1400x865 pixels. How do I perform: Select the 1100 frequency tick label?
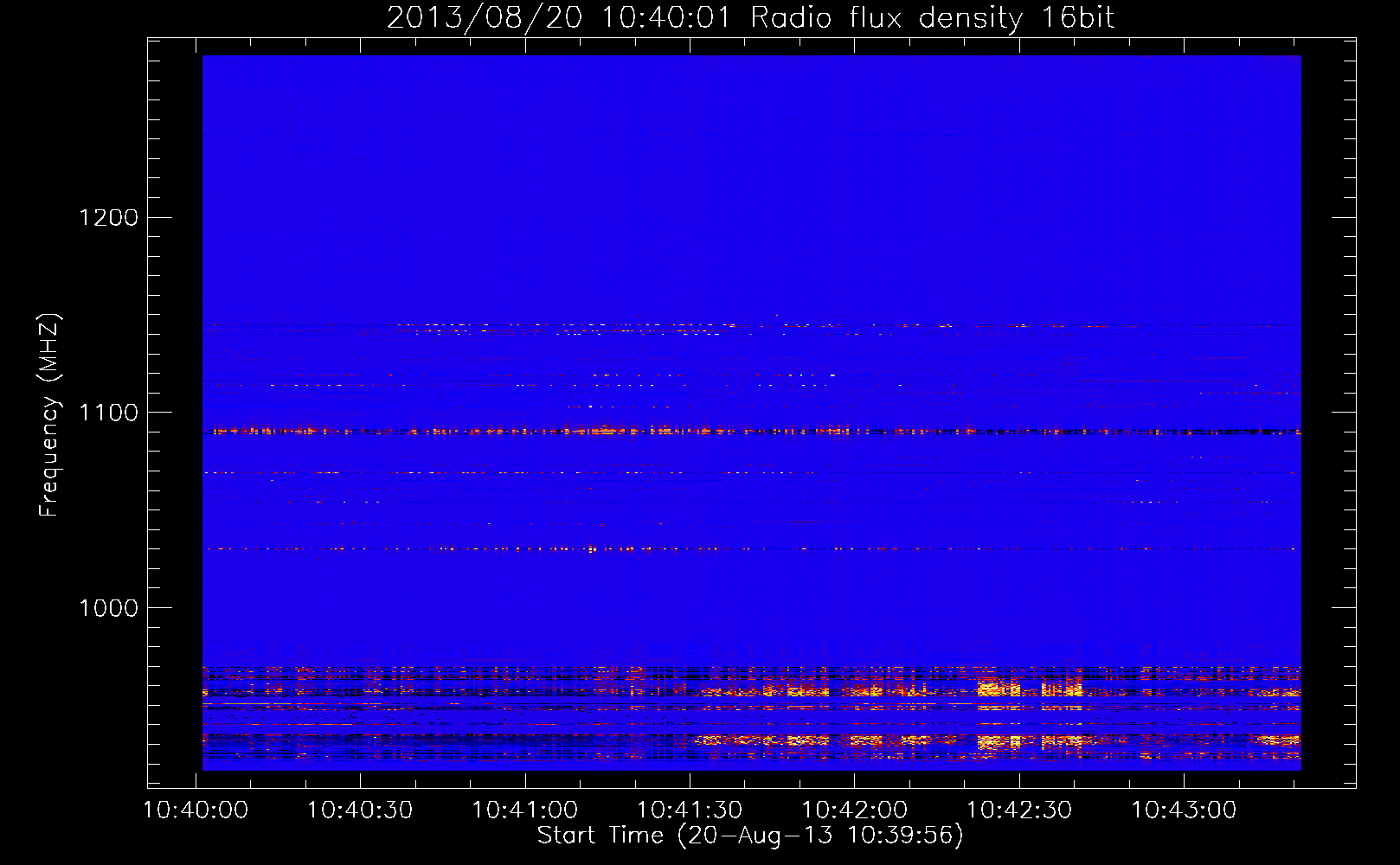tap(109, 413)
